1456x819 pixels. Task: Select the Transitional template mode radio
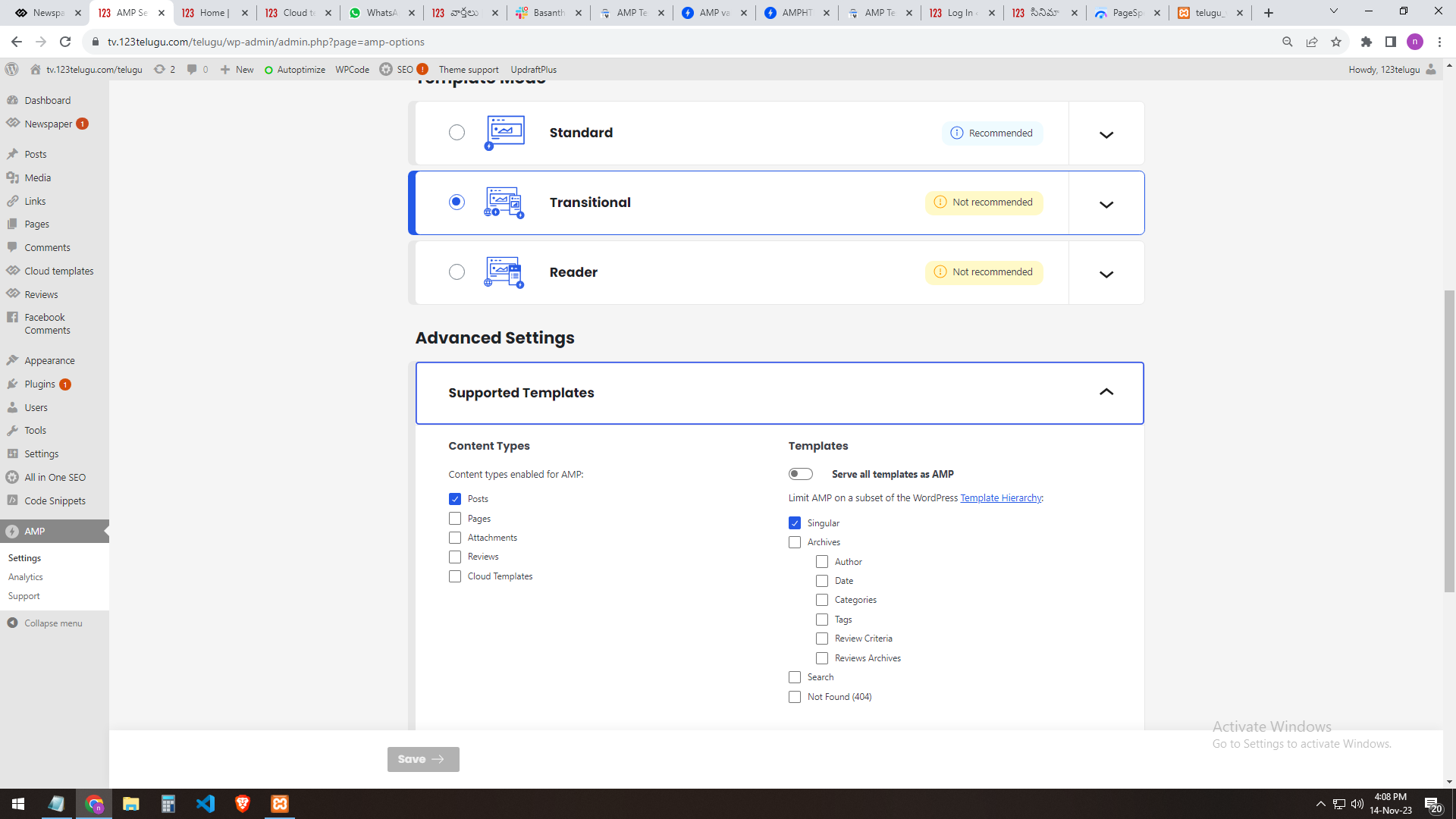[x=457, y=202]
